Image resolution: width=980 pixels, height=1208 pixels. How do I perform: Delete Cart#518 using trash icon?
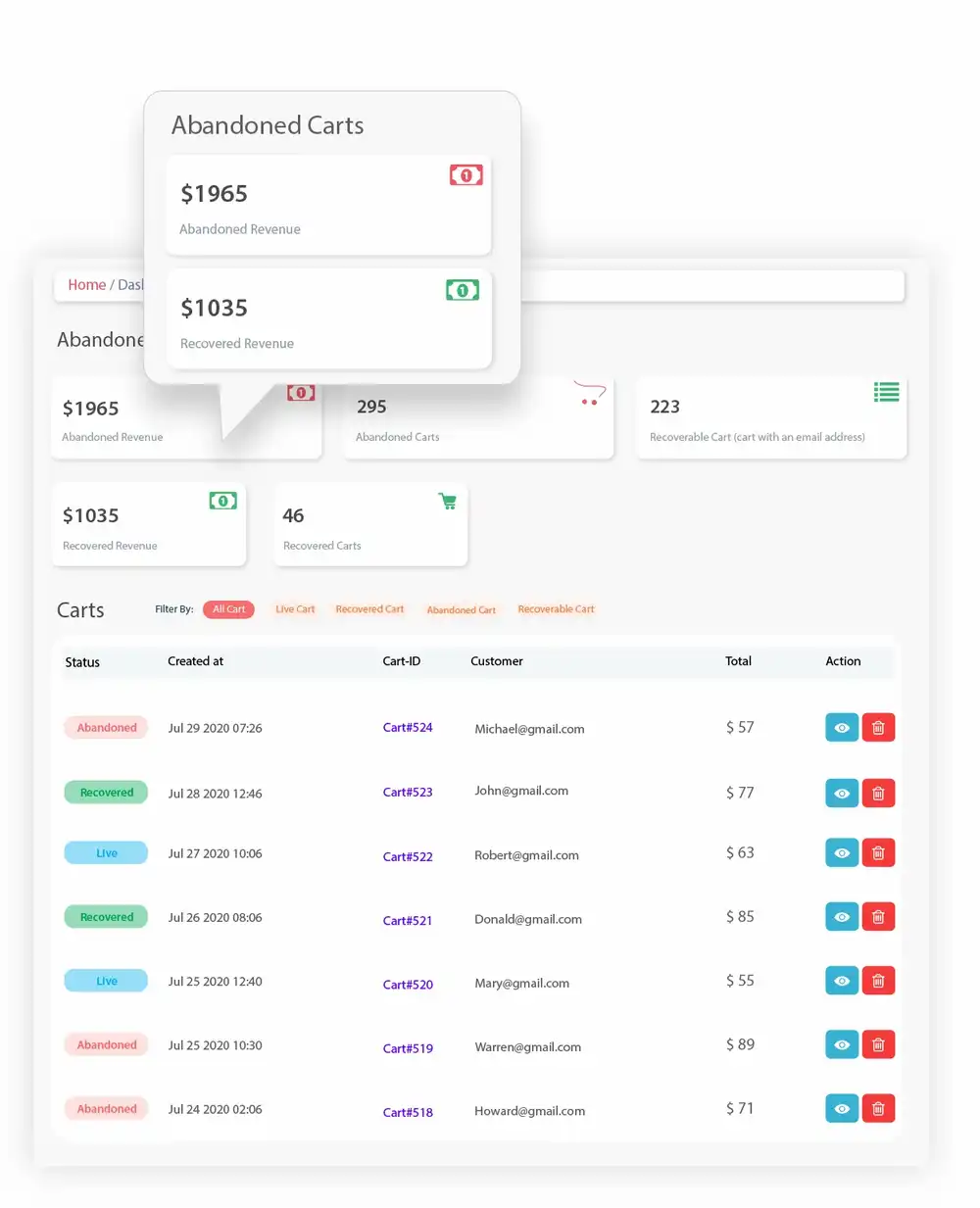pos(878,1109)
